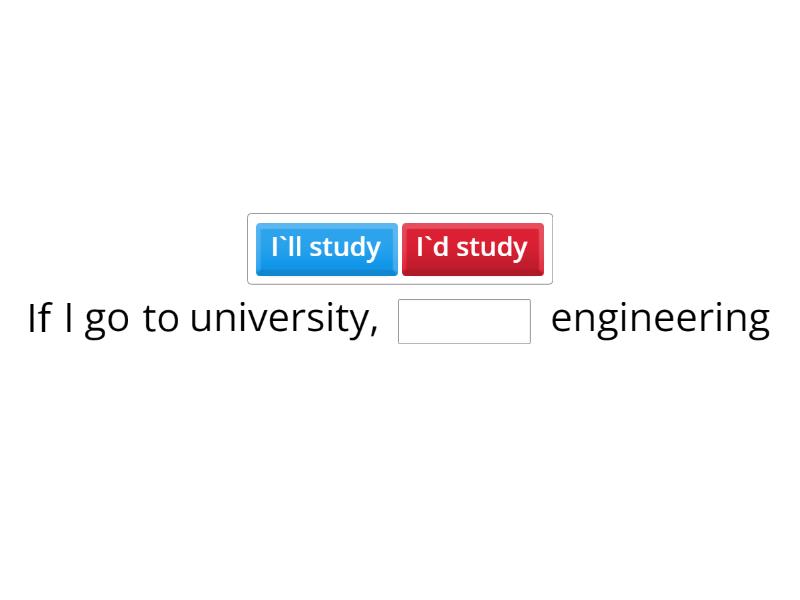Select the answer option containing "I`ll"
800x600 pixels.
[326, 248]
